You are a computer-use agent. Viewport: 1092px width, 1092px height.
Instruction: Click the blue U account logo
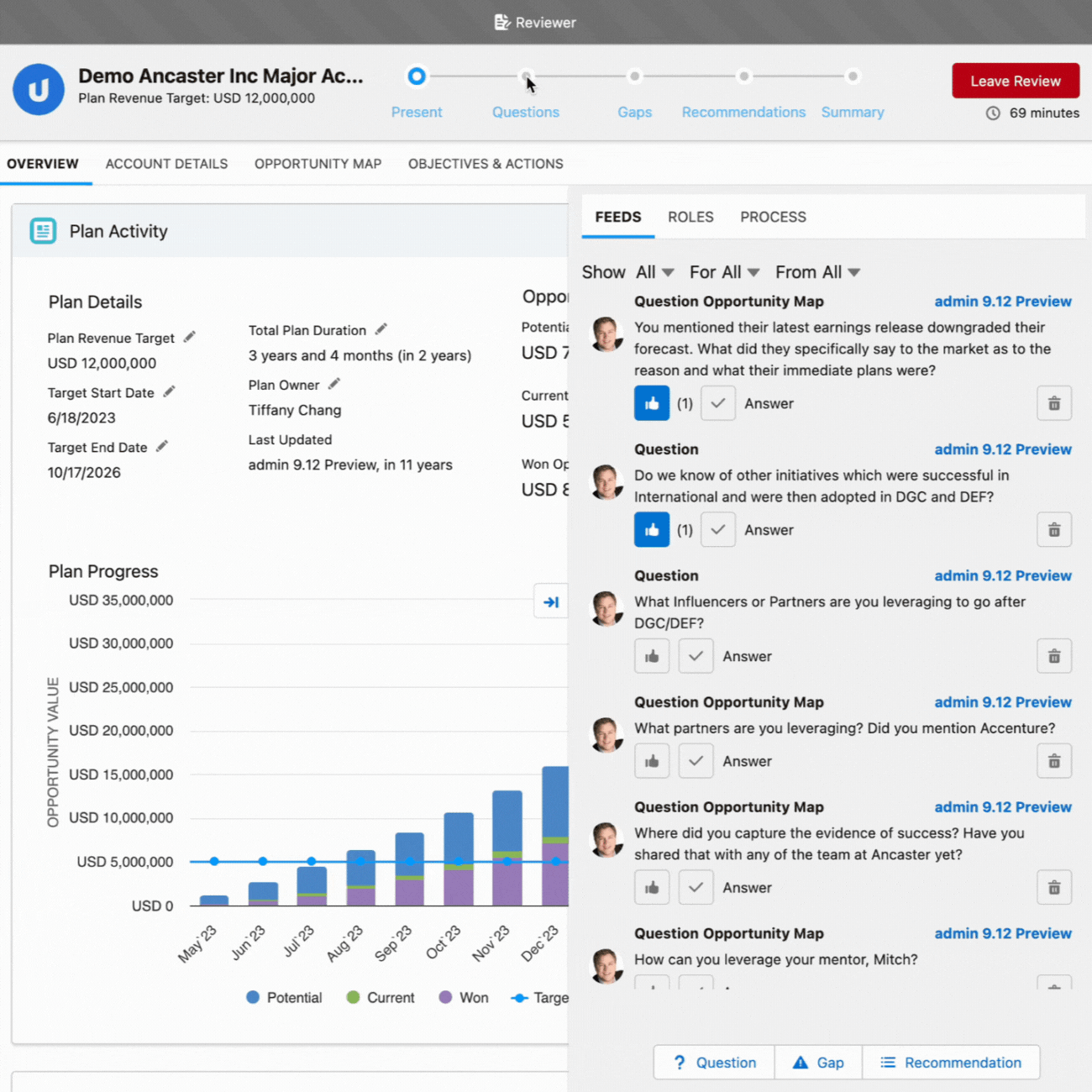coord(39,89)
